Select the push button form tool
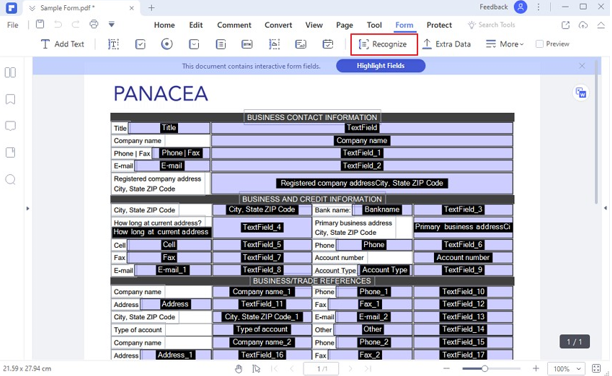 tap(247, 44)
